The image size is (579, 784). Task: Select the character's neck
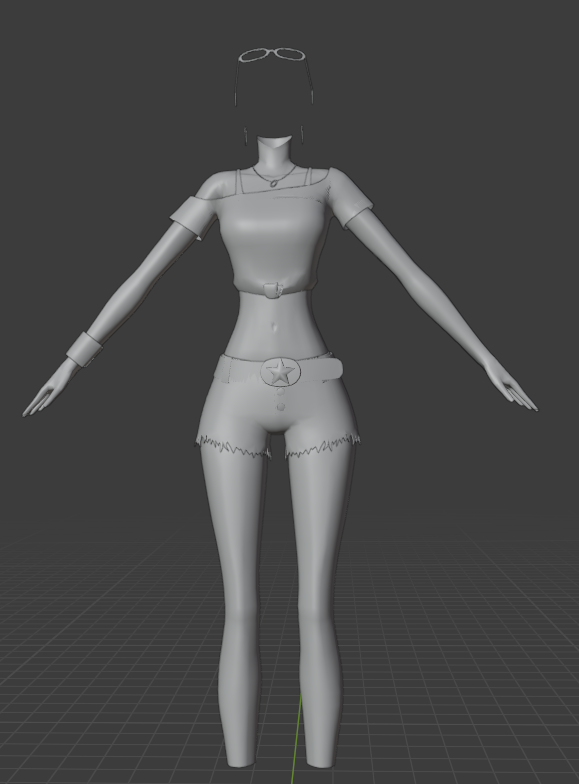[274, 151]
